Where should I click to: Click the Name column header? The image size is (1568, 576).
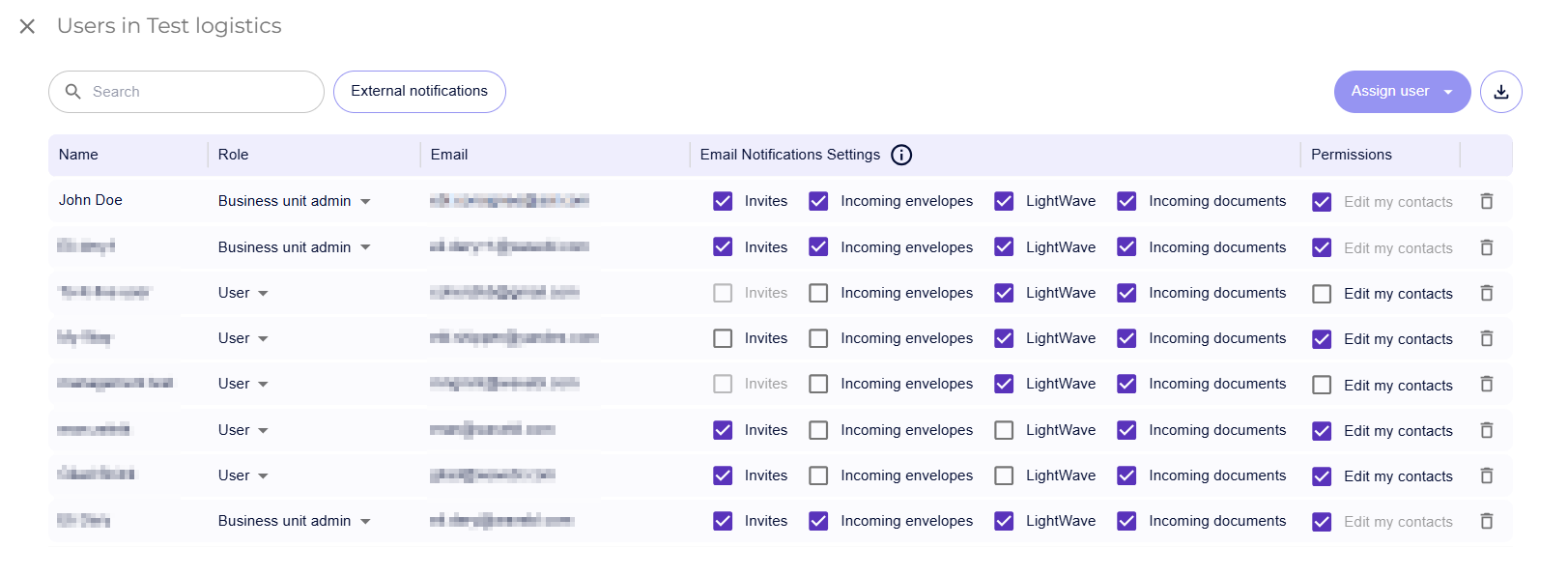[78, 155]
